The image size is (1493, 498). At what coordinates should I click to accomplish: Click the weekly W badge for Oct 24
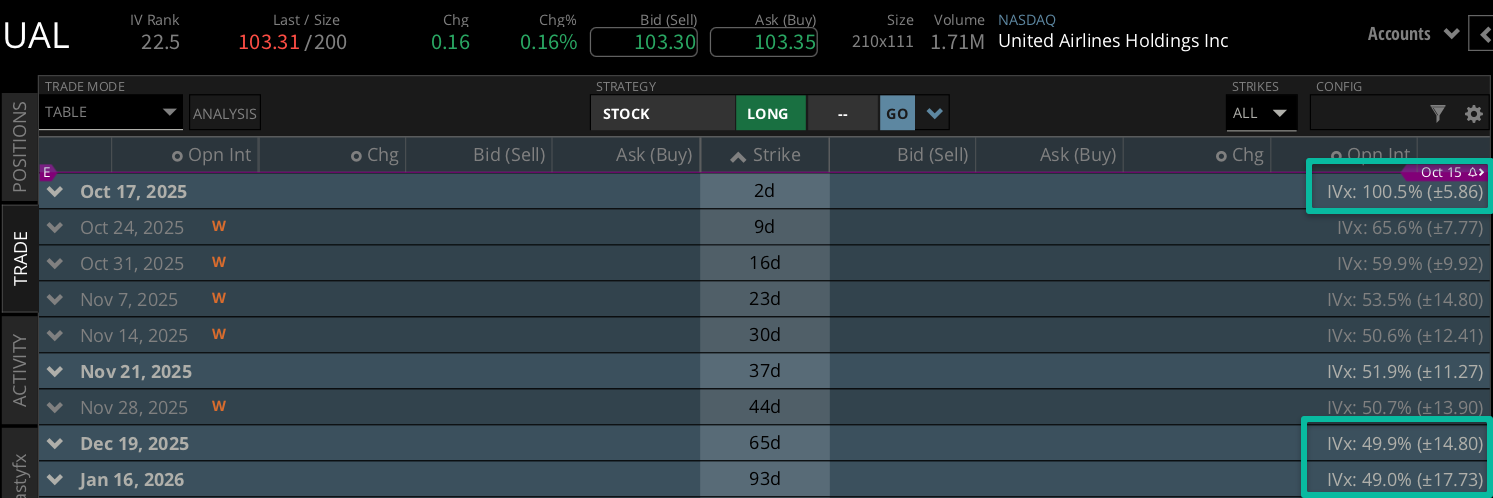coord(219,227)
